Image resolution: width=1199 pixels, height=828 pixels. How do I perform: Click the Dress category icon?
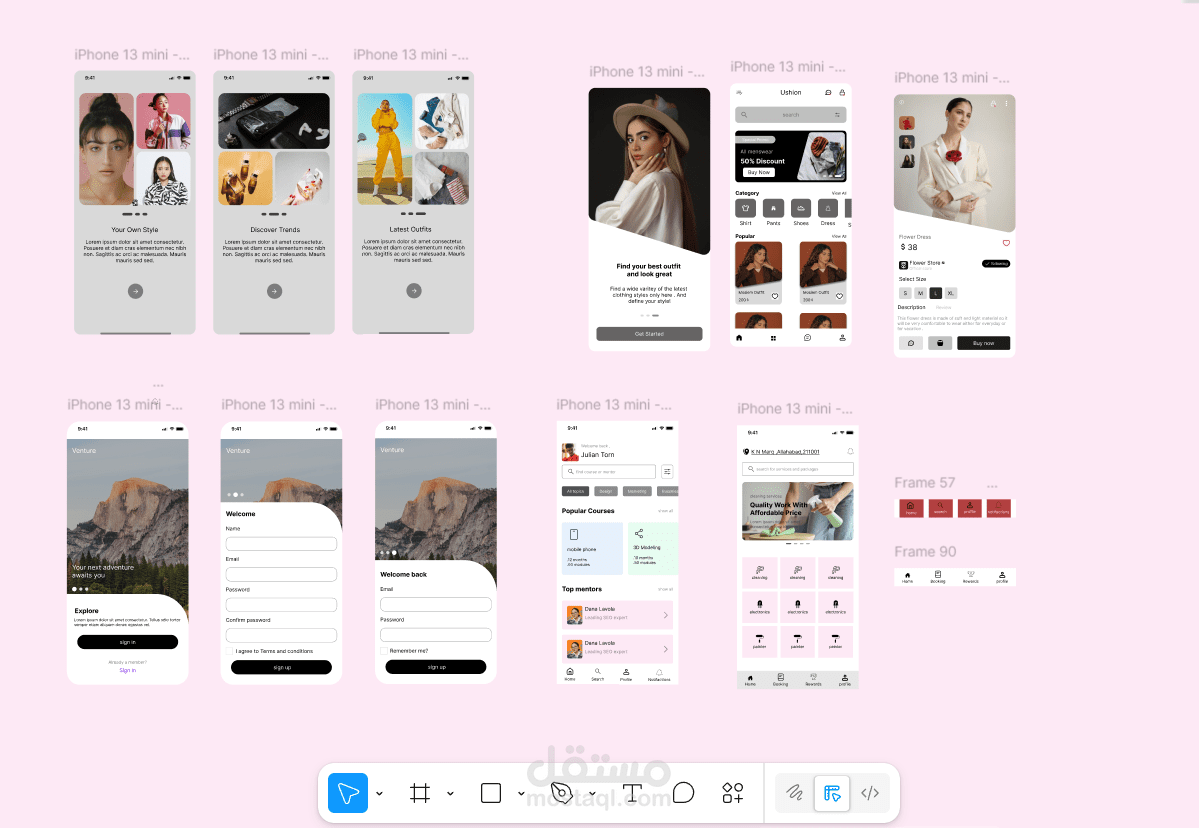[x=828, y=208]
